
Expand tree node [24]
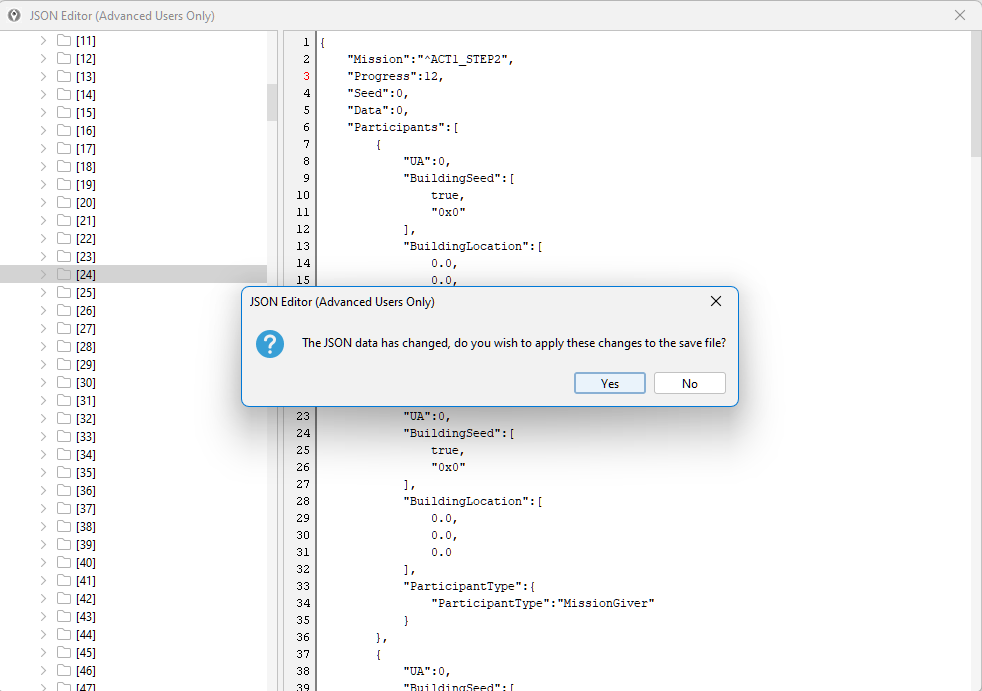43,274
